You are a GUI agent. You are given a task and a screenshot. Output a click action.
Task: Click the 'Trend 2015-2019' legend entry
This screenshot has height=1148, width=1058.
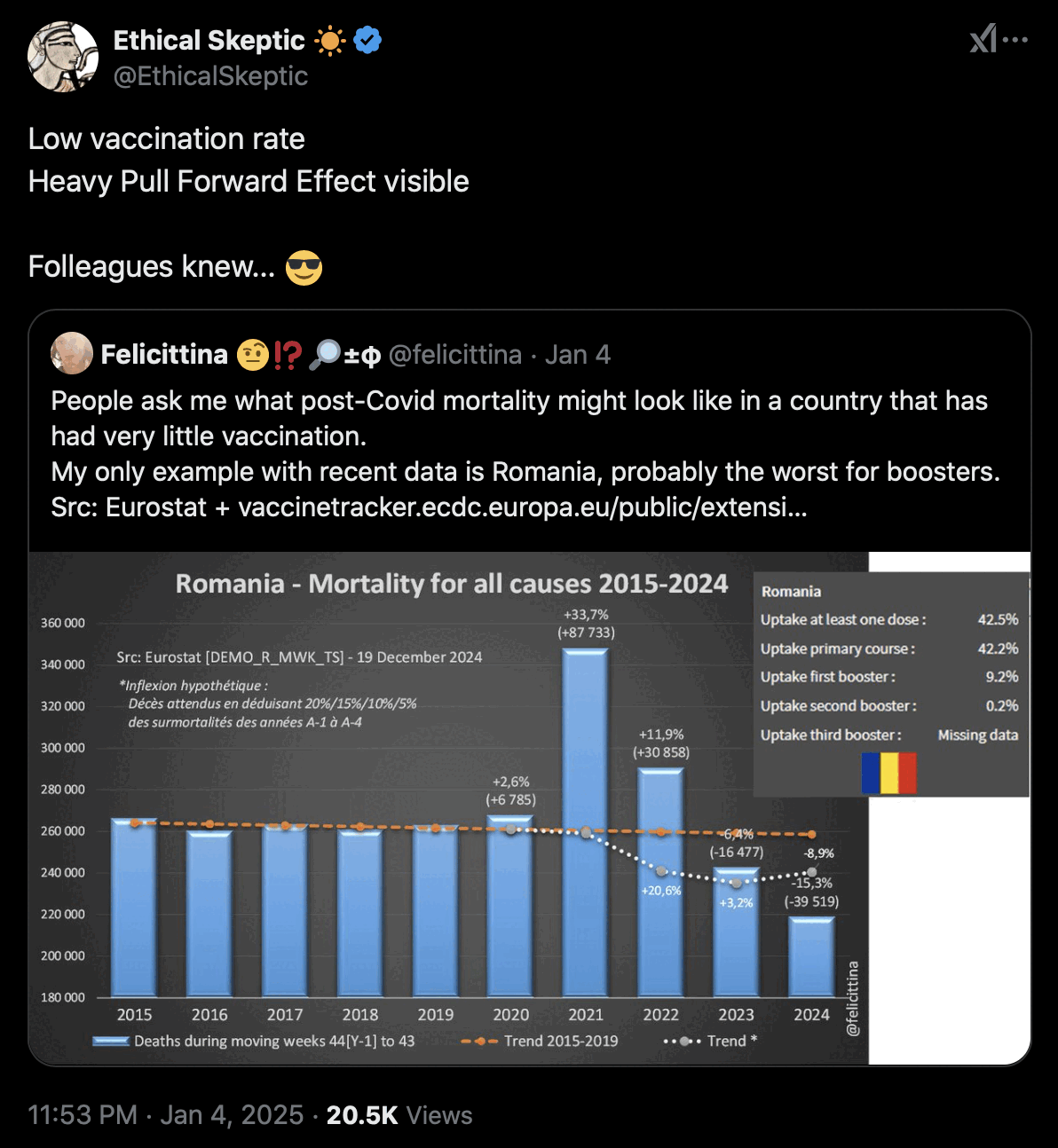(x=541, y=1041)
